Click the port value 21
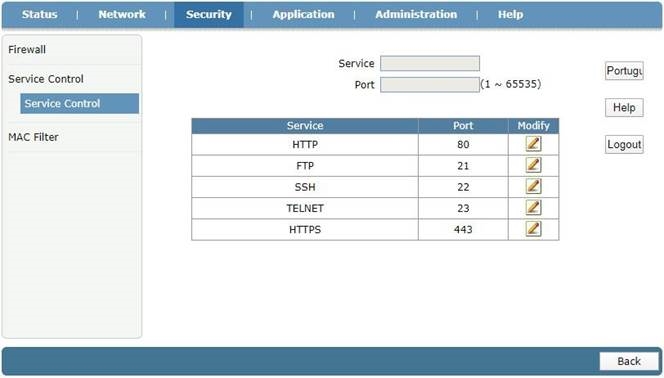The height and width of the screenshot is (378, 664). click(x=463, y=166)
